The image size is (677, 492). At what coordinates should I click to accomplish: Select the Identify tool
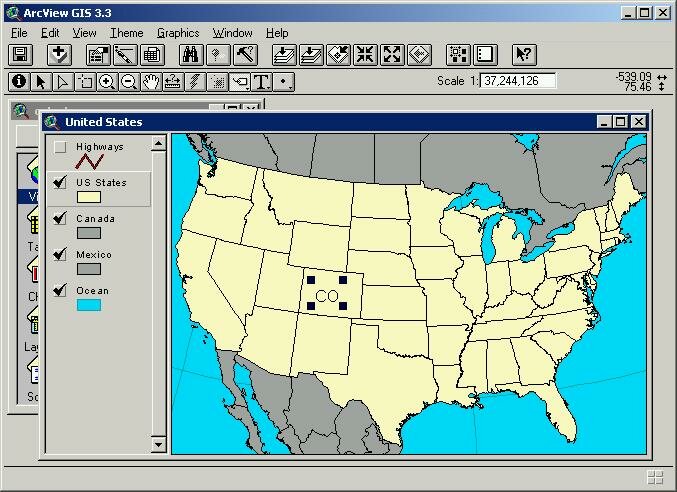coord(19,82)
